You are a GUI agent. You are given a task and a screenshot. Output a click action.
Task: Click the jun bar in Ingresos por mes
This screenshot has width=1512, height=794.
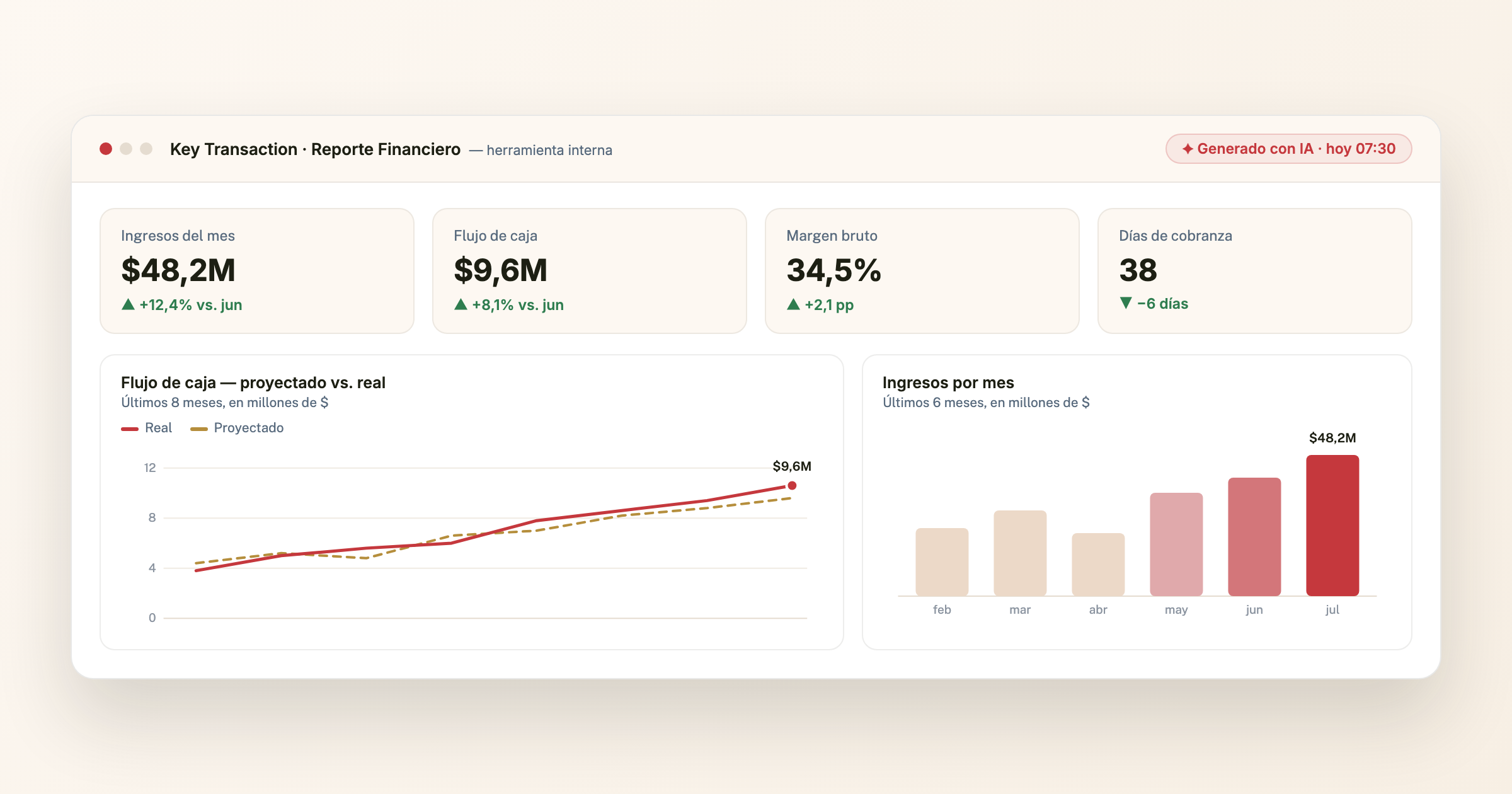click(x=1254, y=536)
